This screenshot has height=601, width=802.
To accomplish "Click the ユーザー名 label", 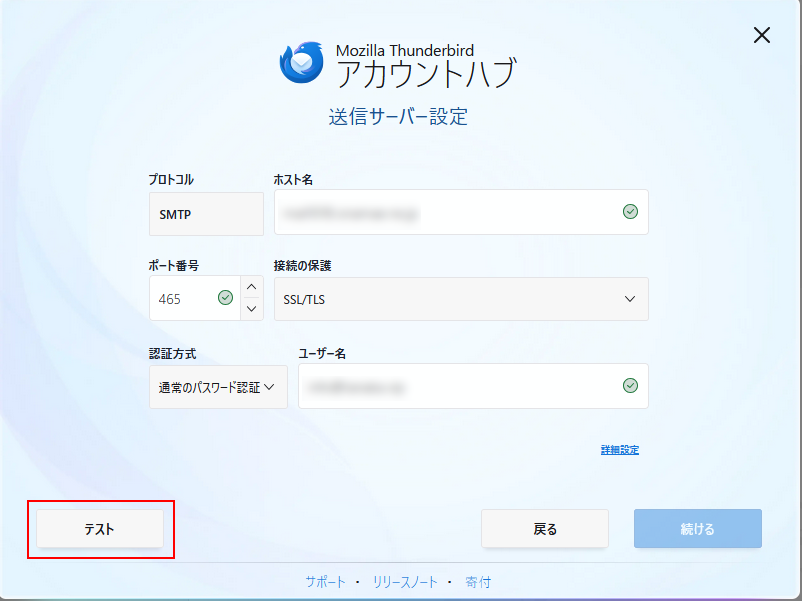I will click(x=322, y=353).
